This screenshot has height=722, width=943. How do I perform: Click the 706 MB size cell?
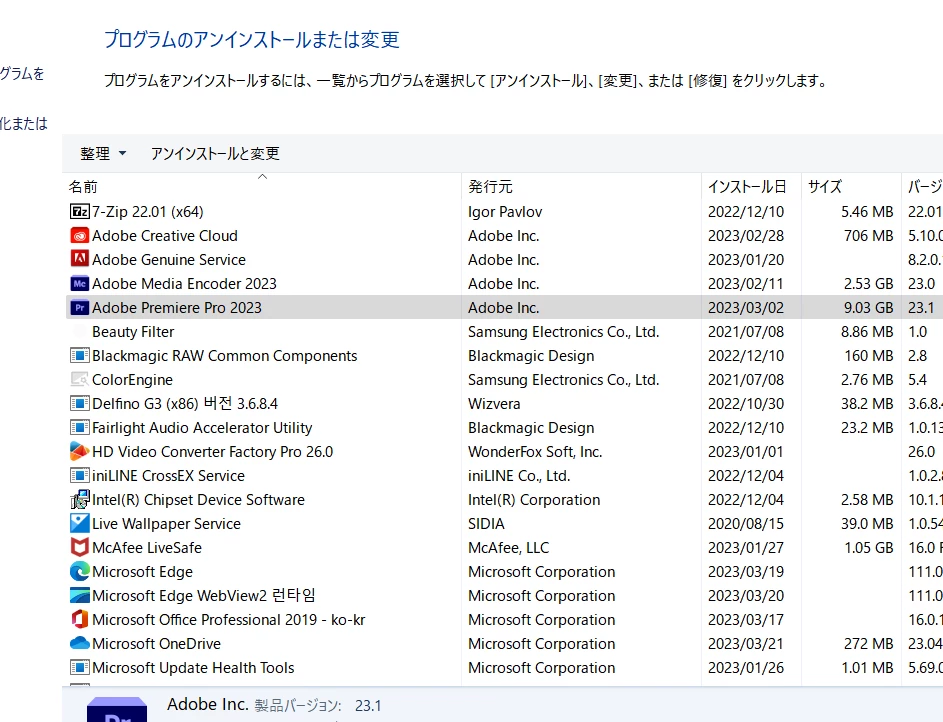[868, 236]
